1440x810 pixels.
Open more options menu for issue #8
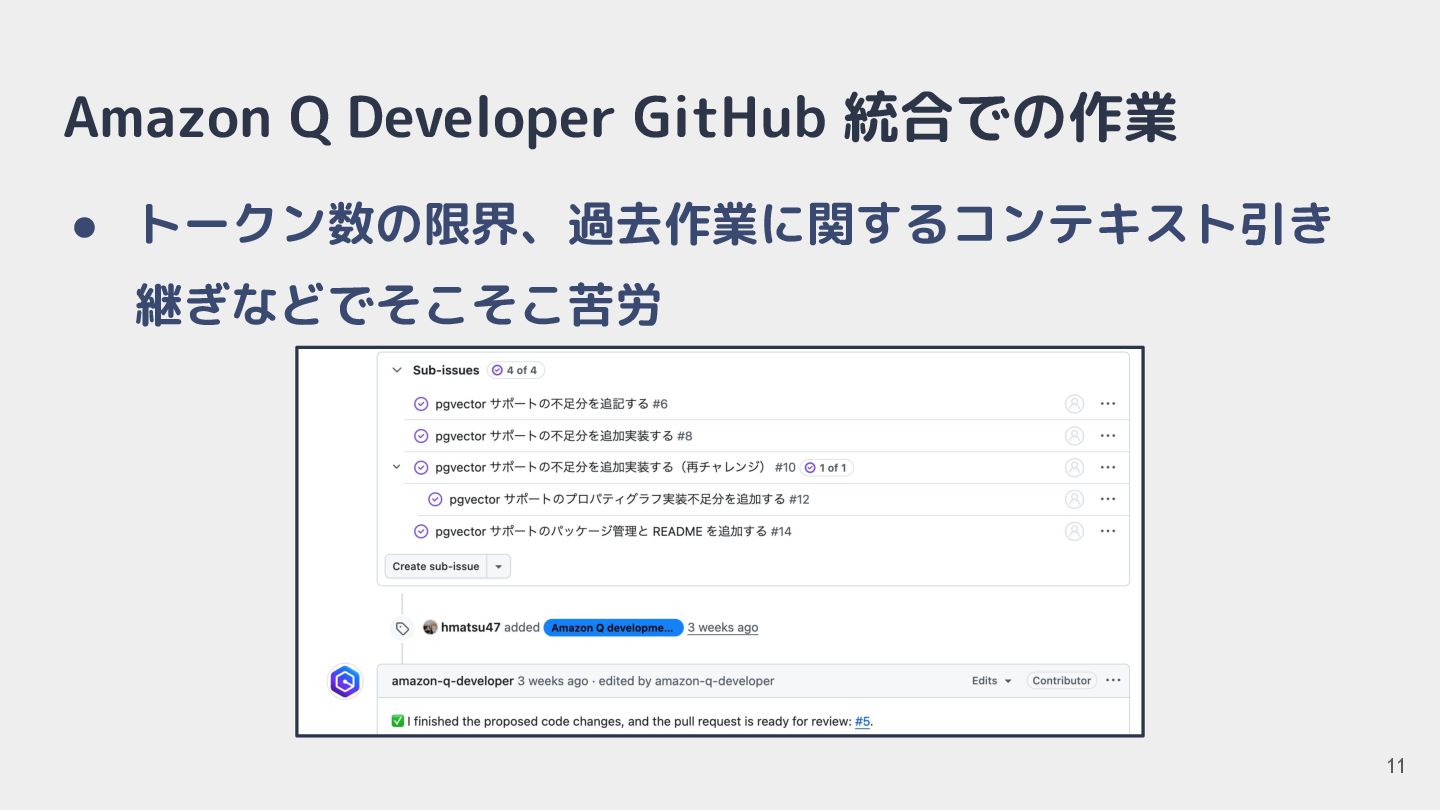click(1108, 436)
